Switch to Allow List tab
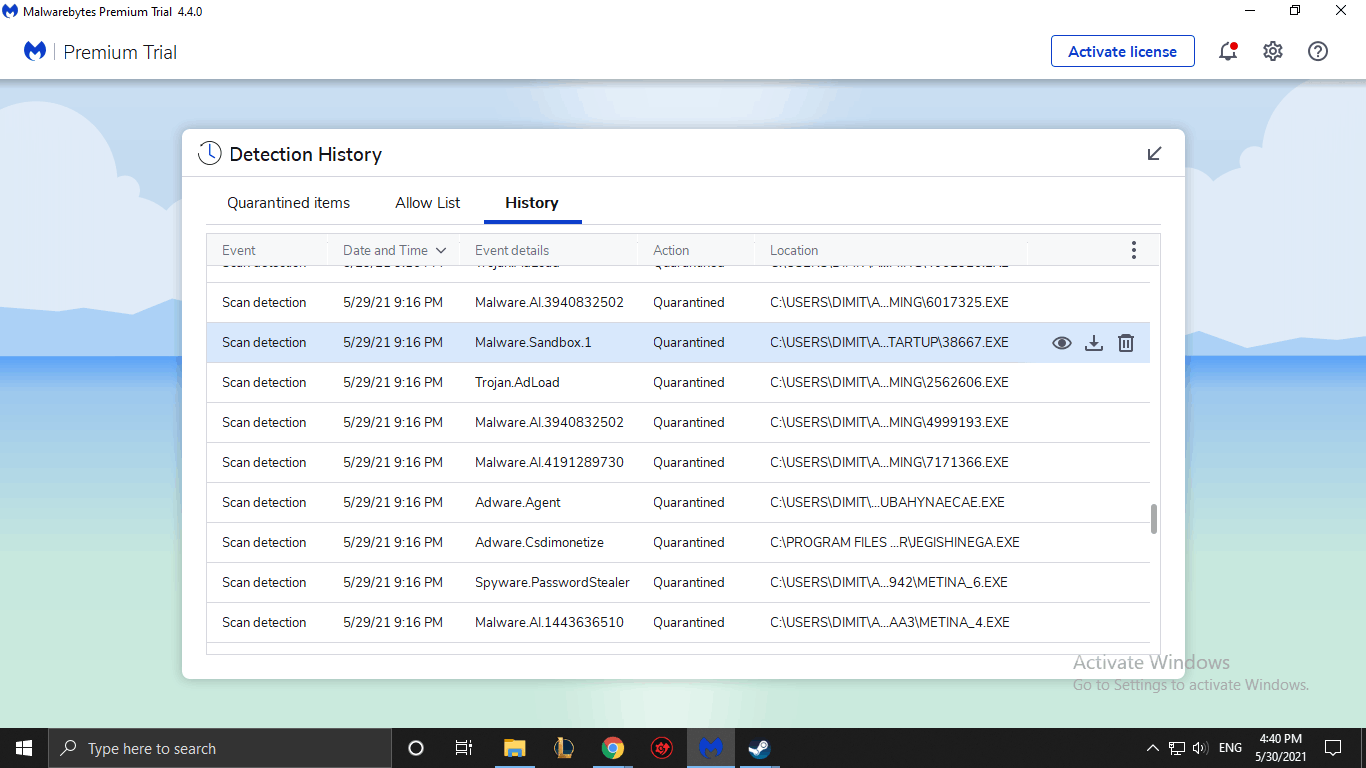 tap(428, 203)
